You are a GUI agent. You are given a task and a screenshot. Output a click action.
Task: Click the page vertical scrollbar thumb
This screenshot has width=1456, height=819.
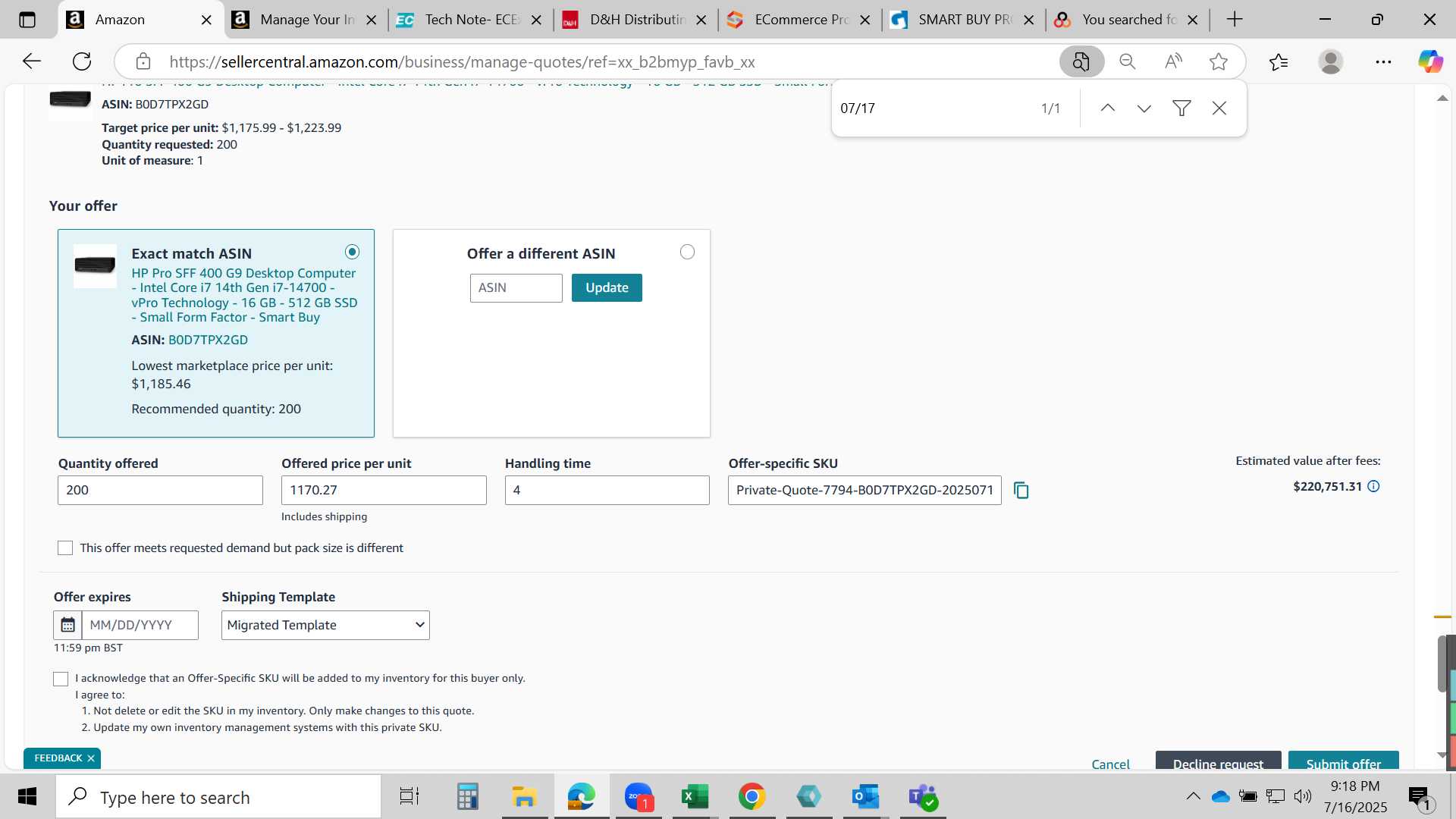pyautogui.click(x=1442, y=664)
